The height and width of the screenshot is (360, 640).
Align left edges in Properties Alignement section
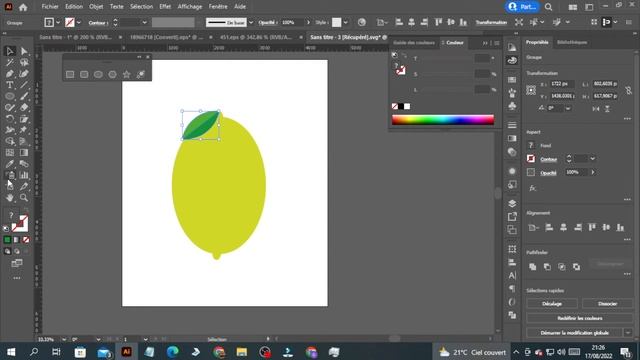coord(549,227)
